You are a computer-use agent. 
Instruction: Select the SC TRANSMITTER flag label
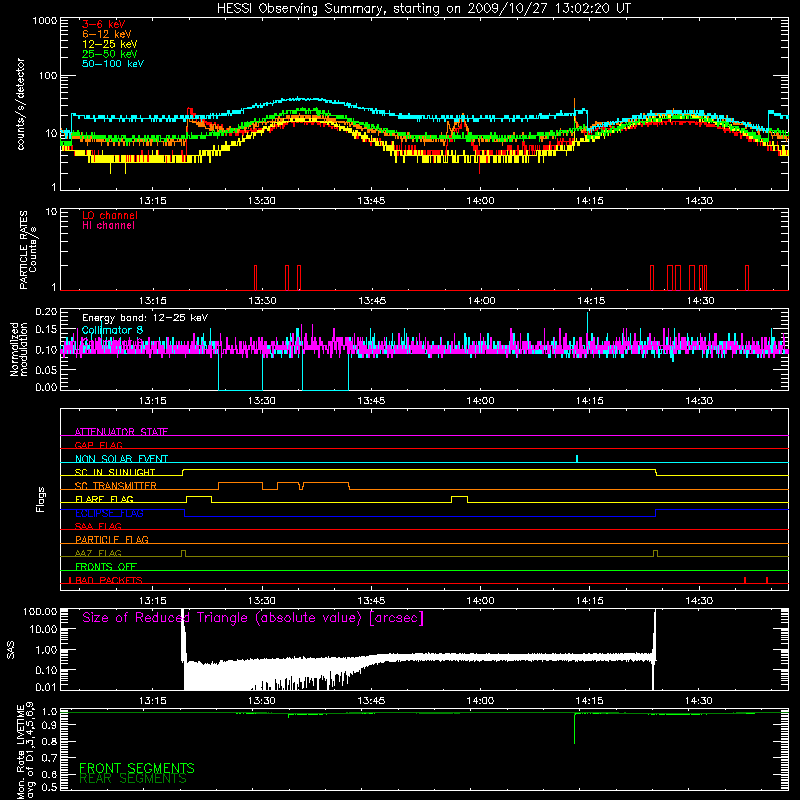pyautogui.click(x=116, y=485)
